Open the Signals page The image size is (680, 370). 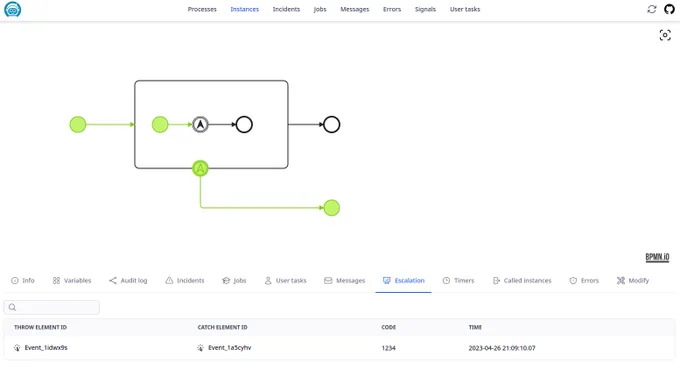[x=425, y=9]
